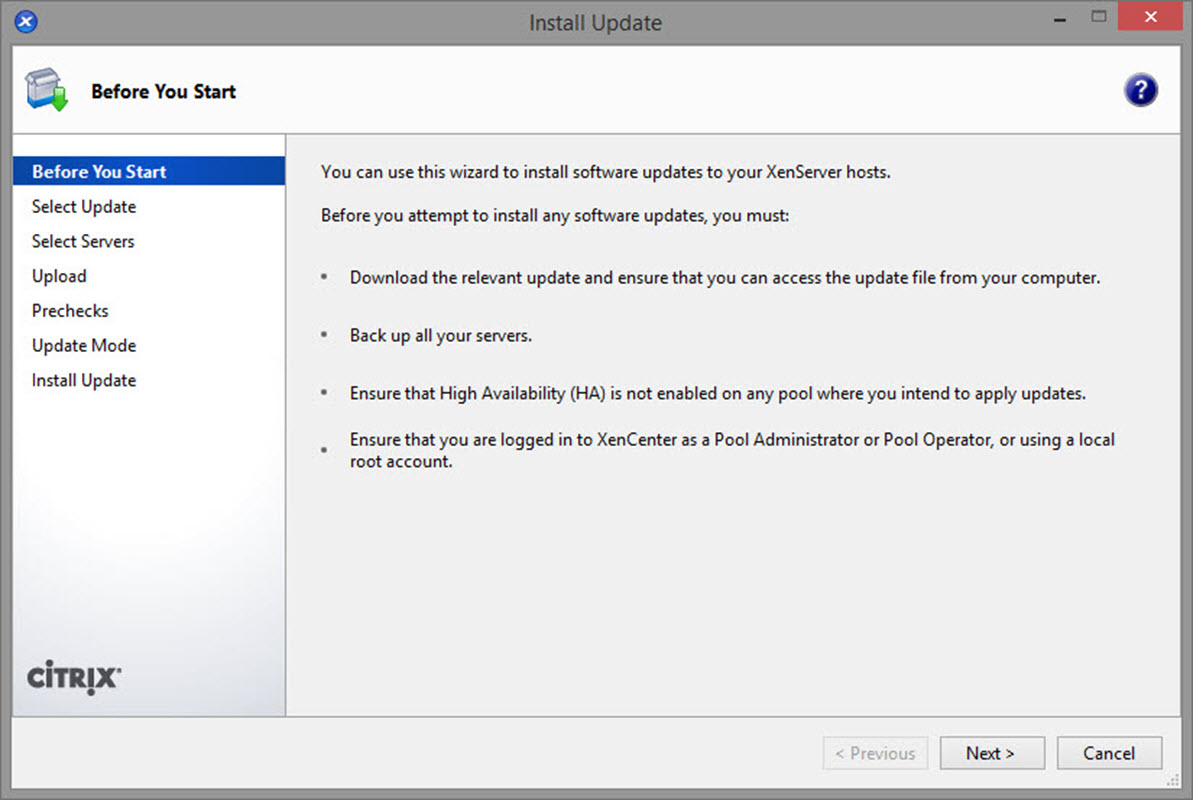Viewport: 1193px width, 800px height.
Task: Jump to the Upload step
Action: (x=59, y=276)
